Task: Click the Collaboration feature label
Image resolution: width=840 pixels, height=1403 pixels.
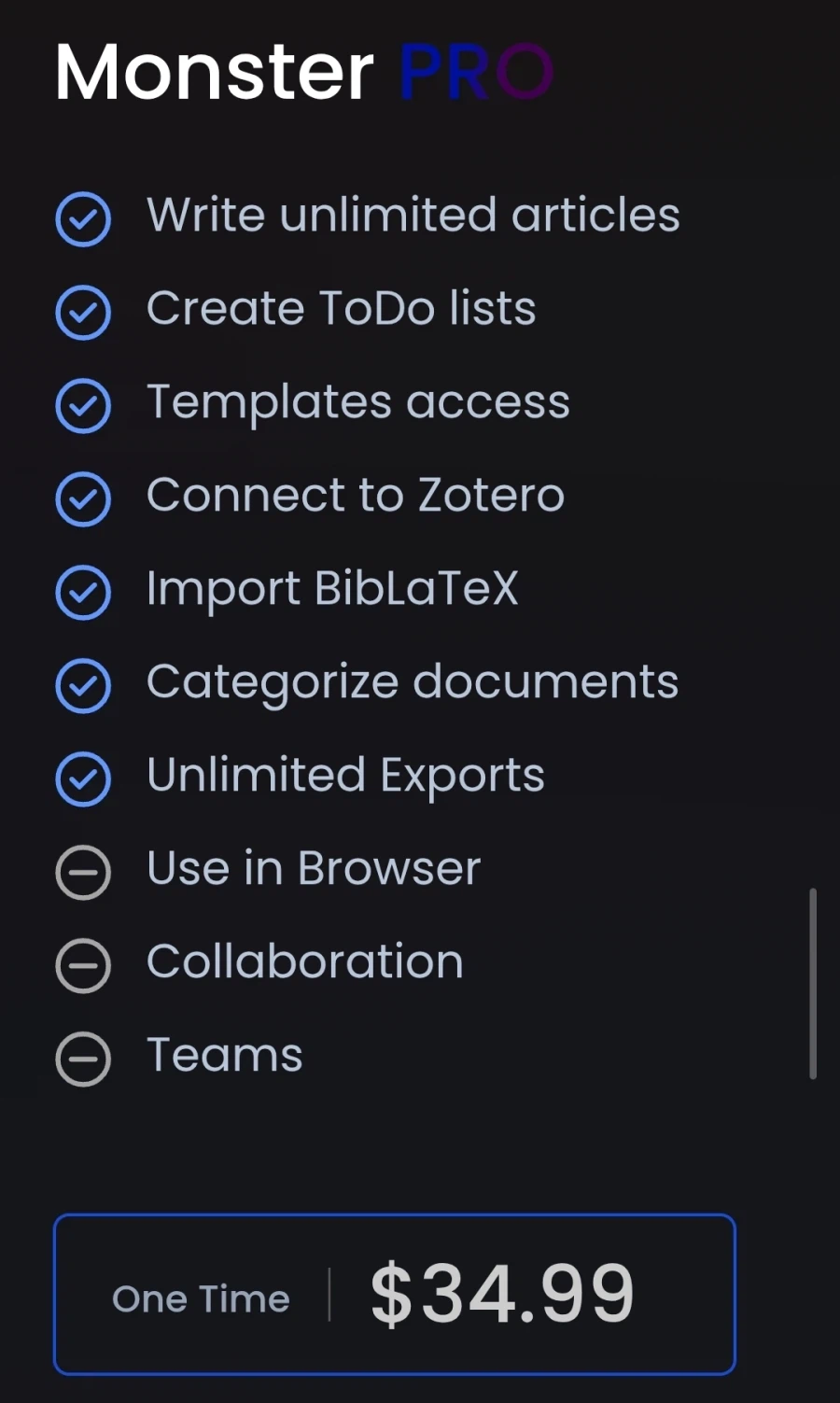Action: coord(305,961)
